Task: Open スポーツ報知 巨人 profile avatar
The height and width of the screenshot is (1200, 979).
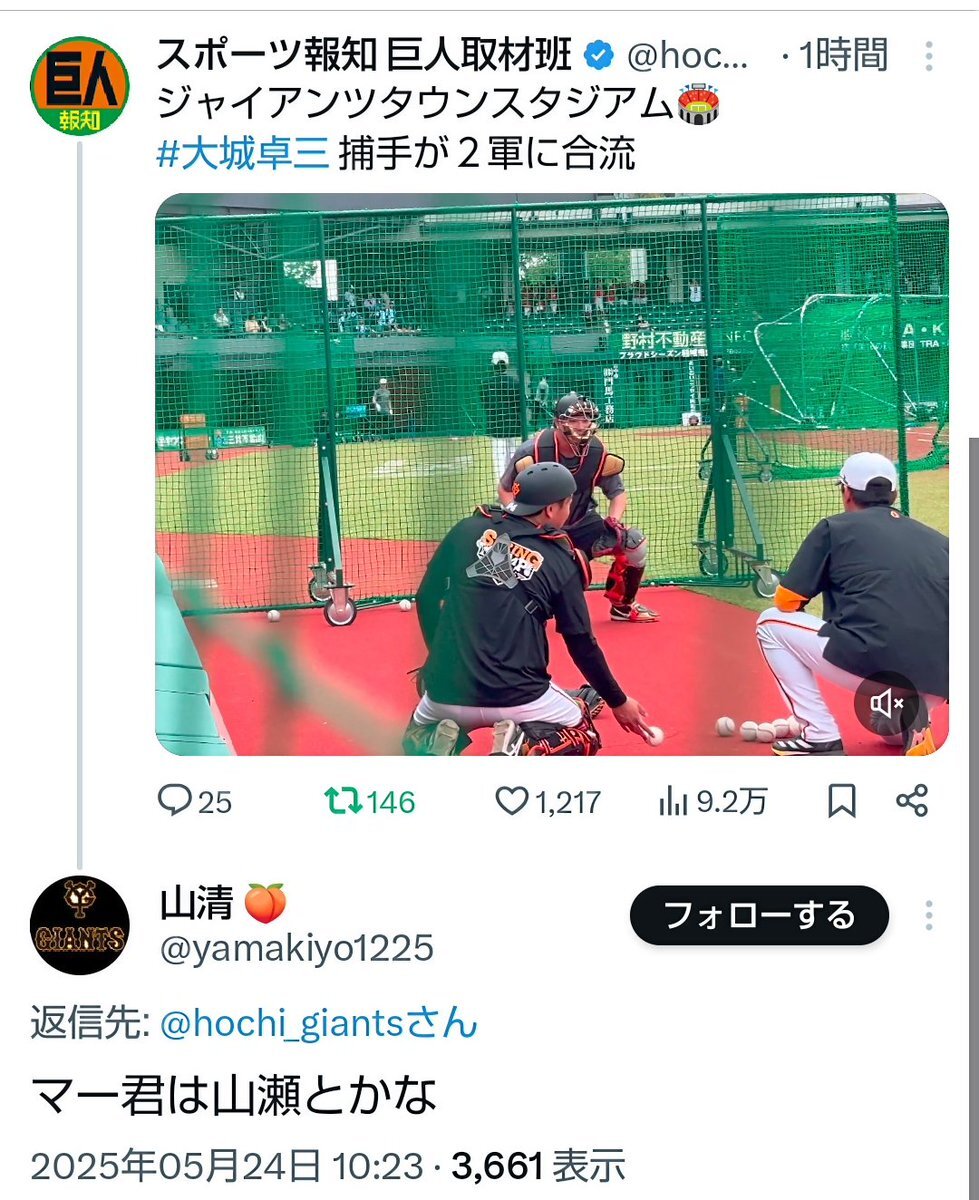Action: point(80,86)
